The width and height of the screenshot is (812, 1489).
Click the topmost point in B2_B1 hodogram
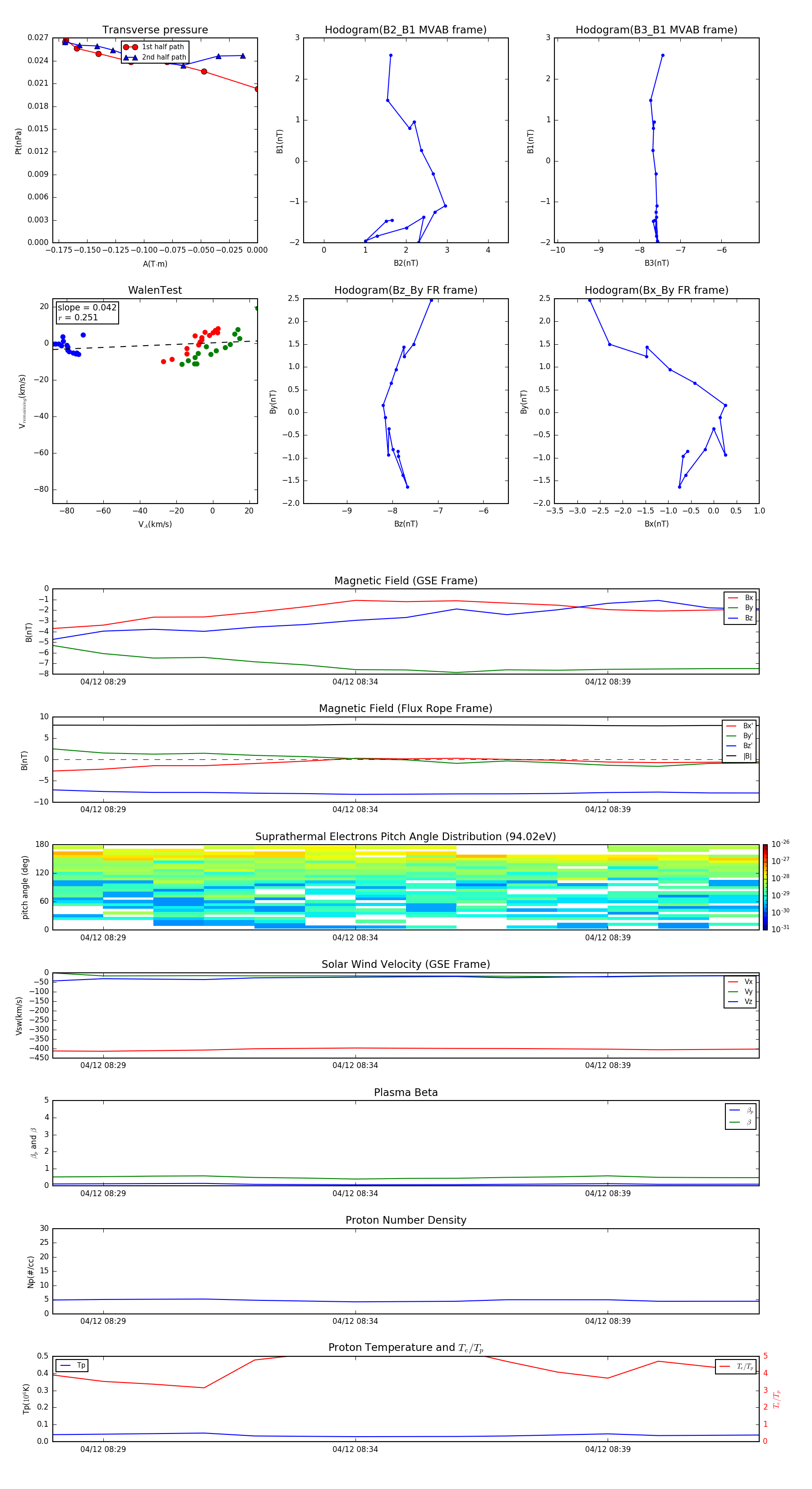391,55
